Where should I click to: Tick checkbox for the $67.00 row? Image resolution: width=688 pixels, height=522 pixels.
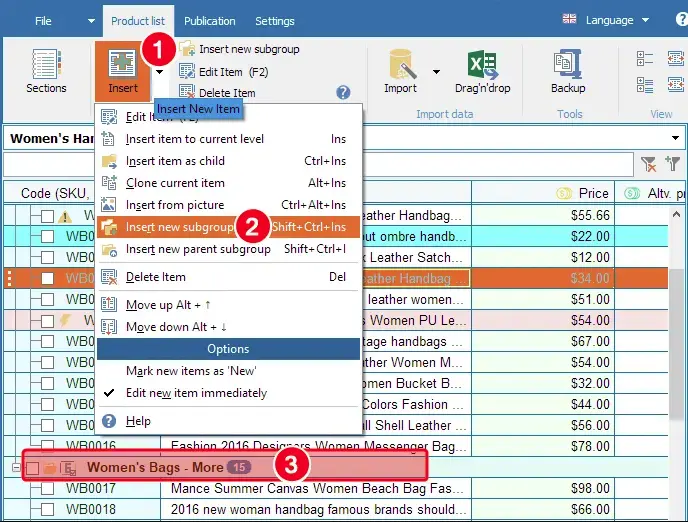click(47, 342)
